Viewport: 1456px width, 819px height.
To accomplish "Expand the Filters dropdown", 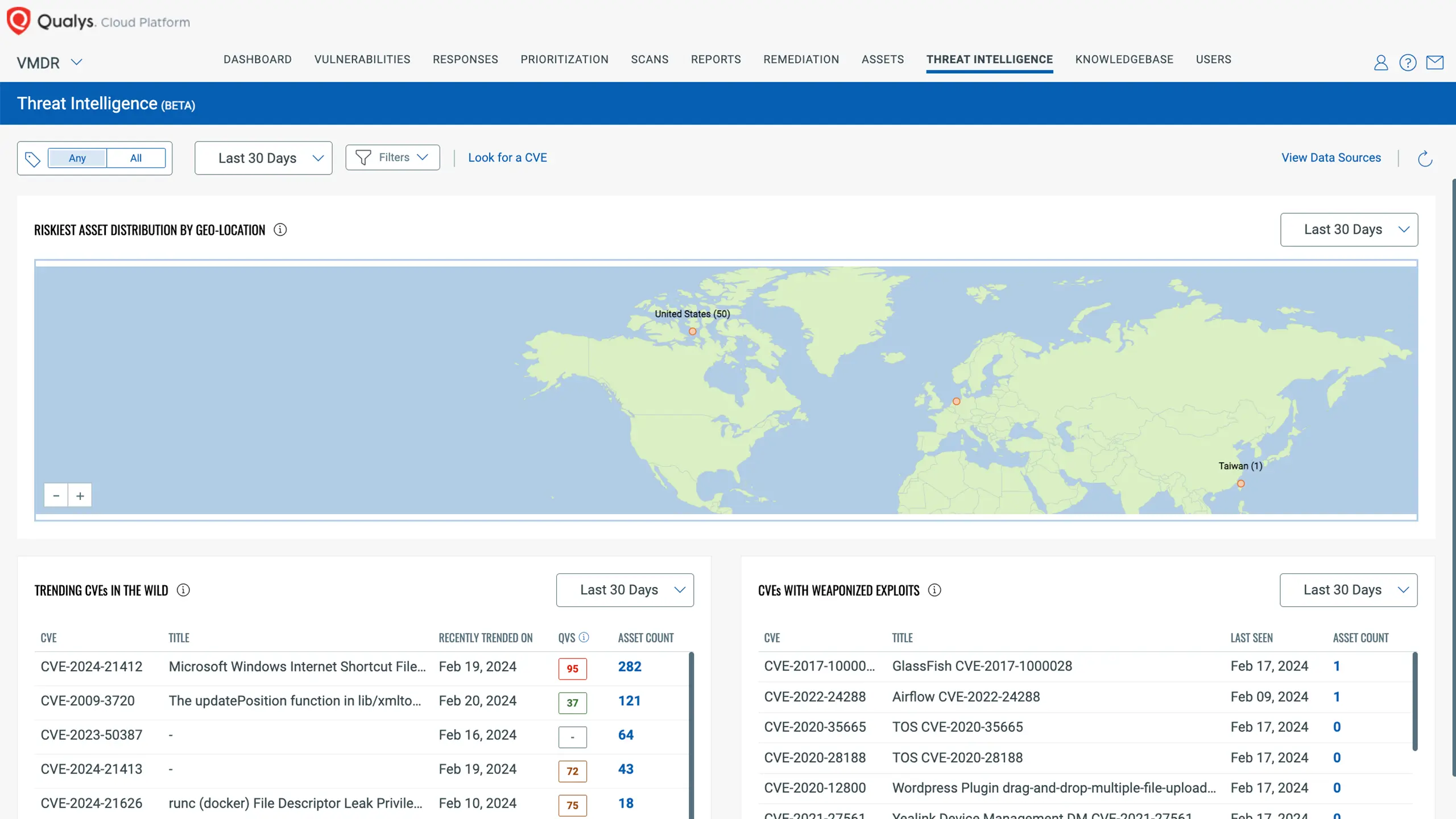I will click(x=392, y=158).
